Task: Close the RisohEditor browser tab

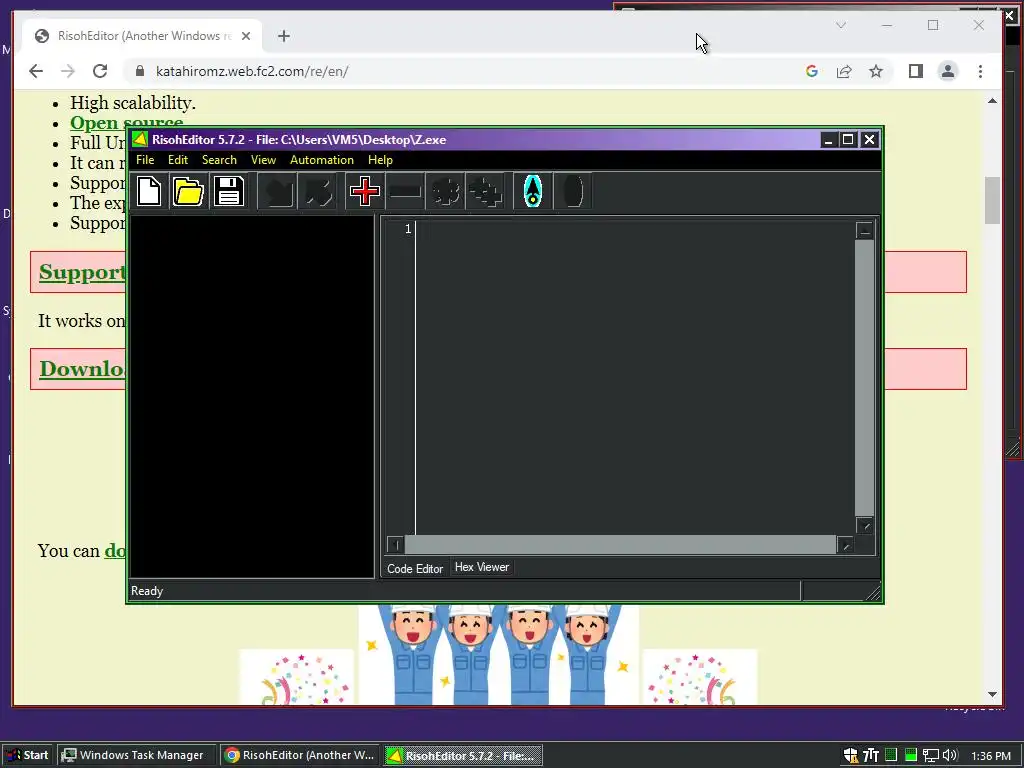Action: (246, 36)
